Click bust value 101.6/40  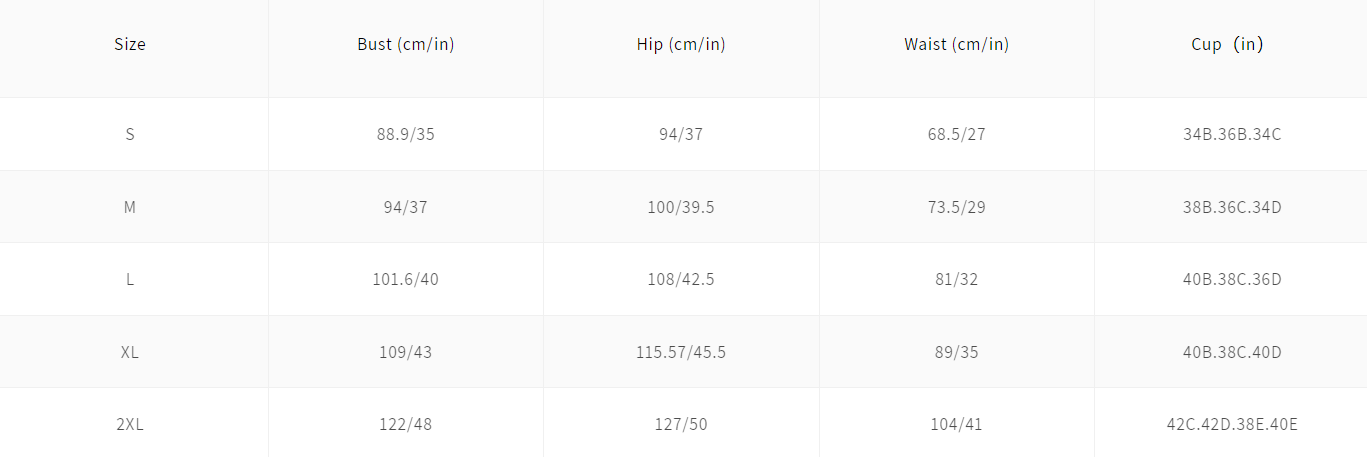406,280
